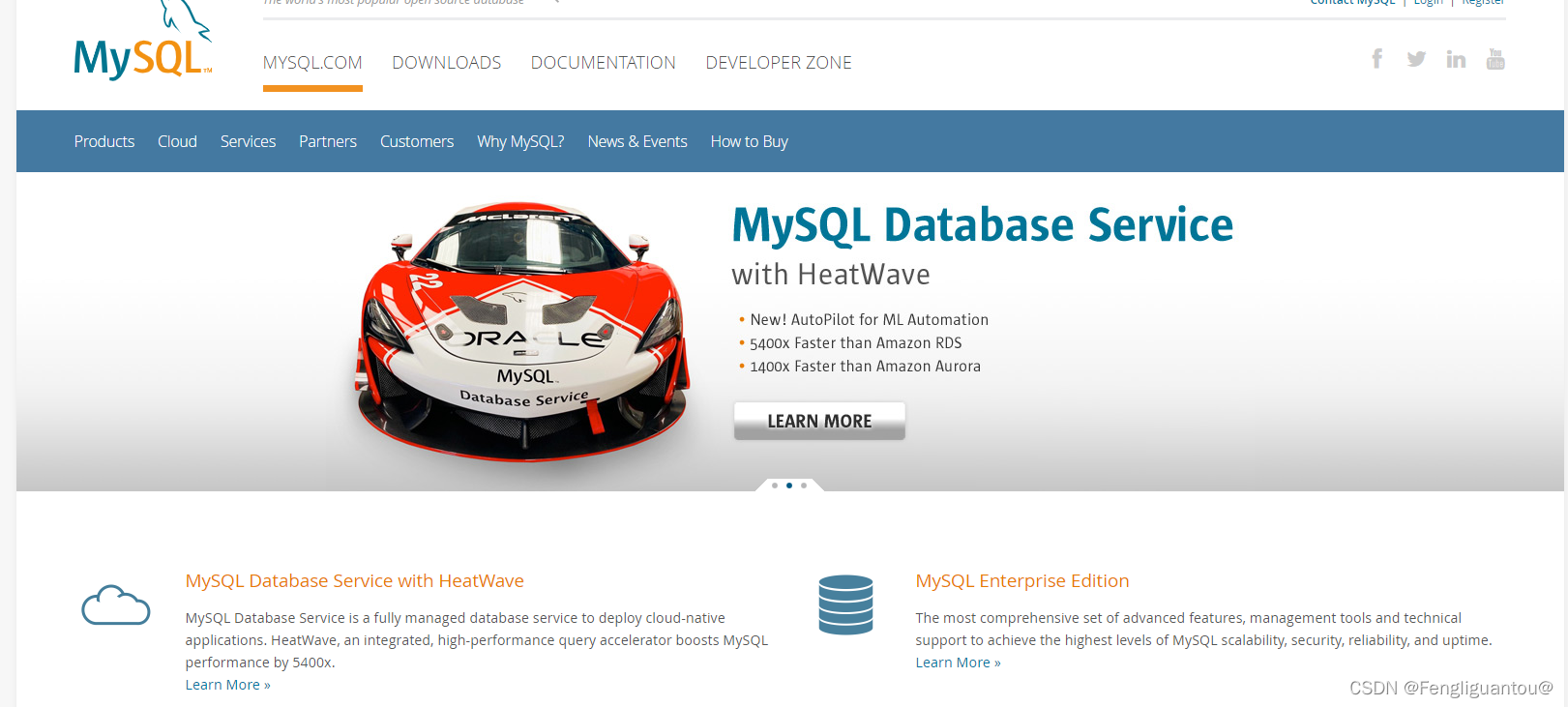The image size is (1568, 707).
Task: Click the Login link
Action: (x=1428, y=2)
